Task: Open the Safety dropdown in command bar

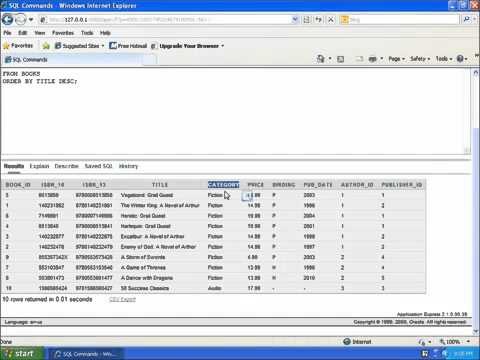Action: pyautogui.click(x=420, y=59)
